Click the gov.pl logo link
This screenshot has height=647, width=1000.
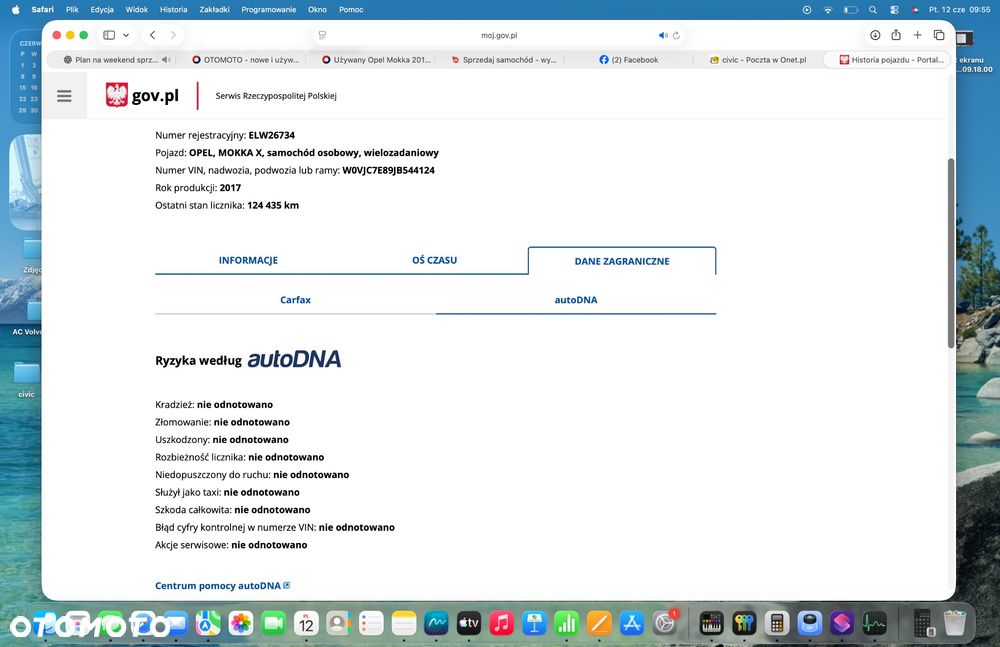(x=142, y=96)
